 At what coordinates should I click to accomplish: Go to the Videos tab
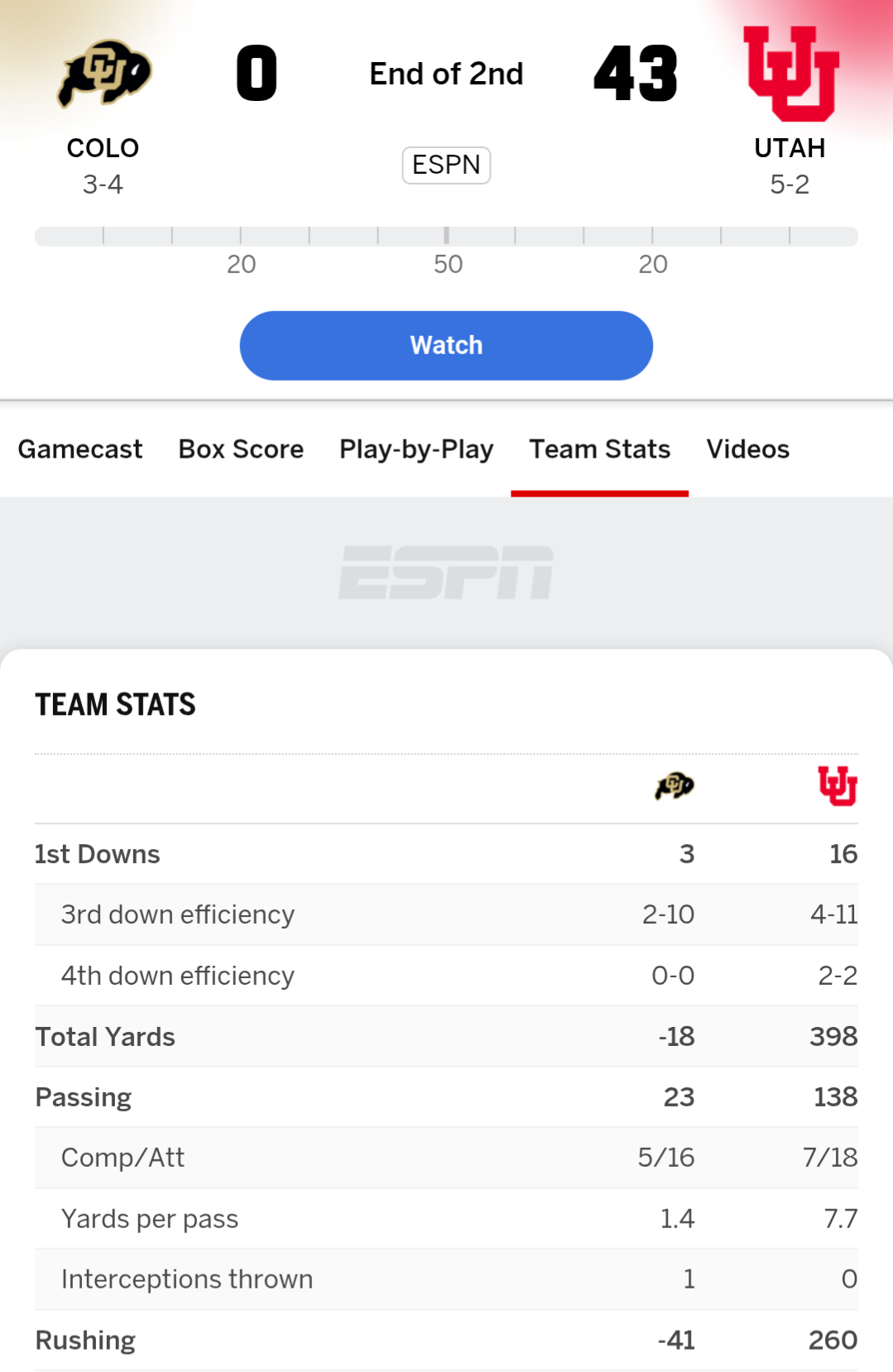coord(747,449)
